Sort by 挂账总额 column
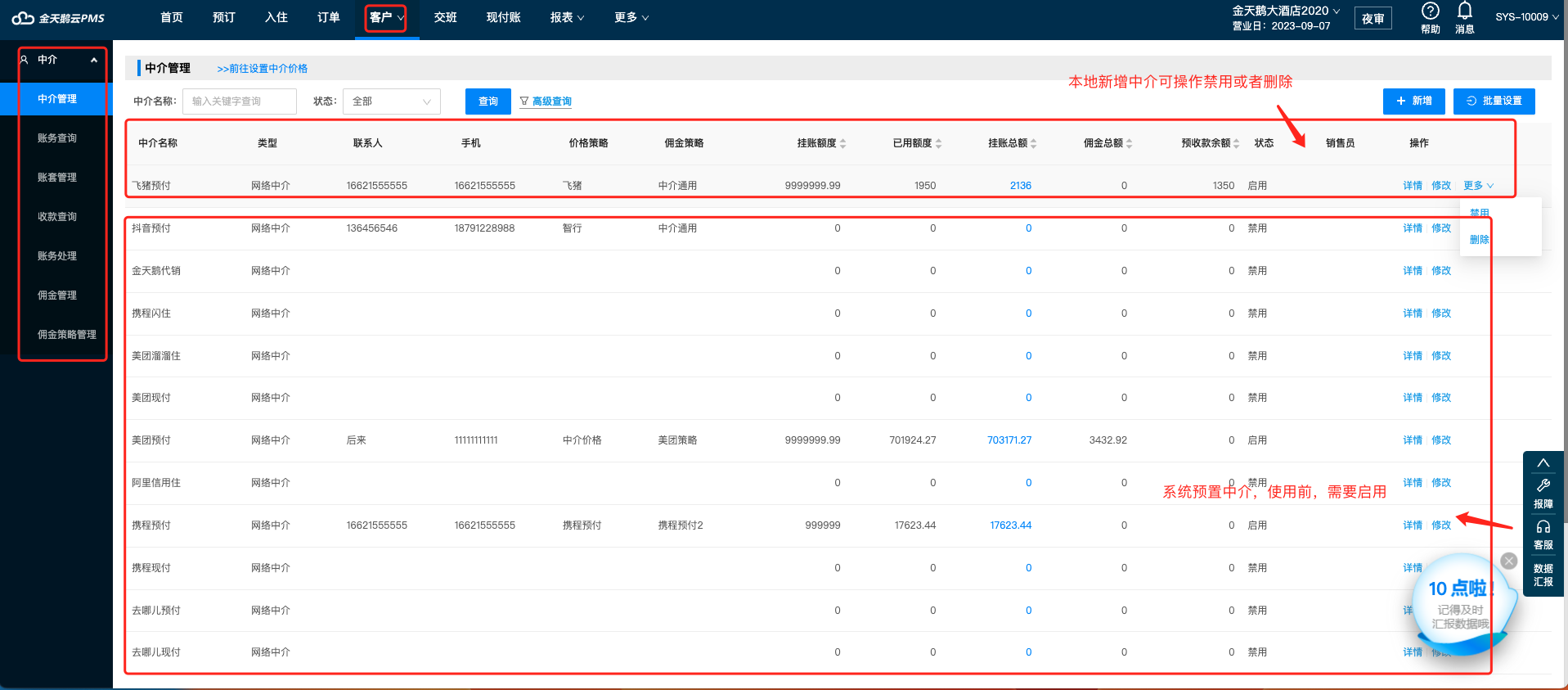Screen dimensions: 1568x690 click(1033, 143)
